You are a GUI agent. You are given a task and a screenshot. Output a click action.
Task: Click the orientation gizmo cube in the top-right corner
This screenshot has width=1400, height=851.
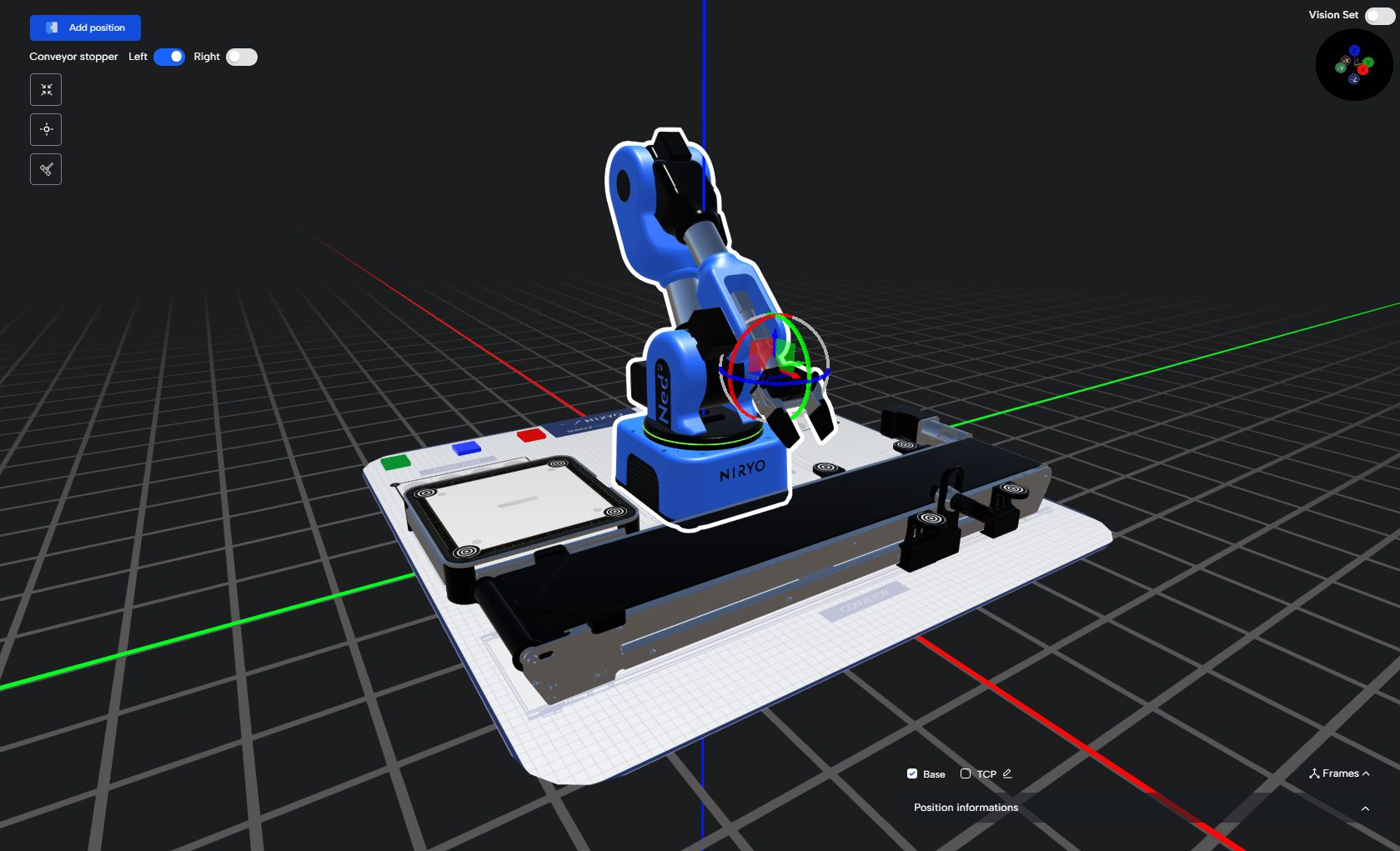point(1355,64)
